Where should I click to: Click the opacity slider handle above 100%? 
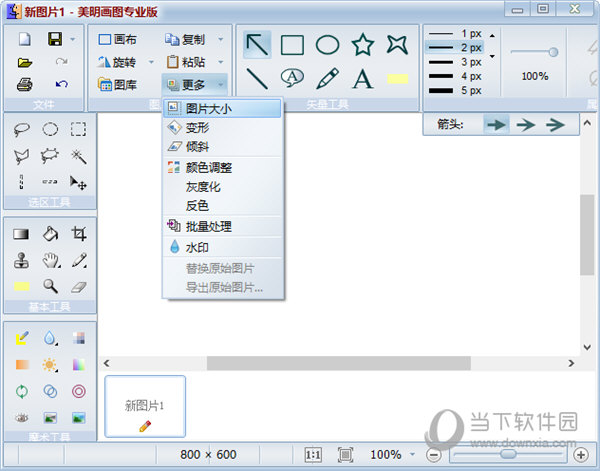[x=553, y=52]
